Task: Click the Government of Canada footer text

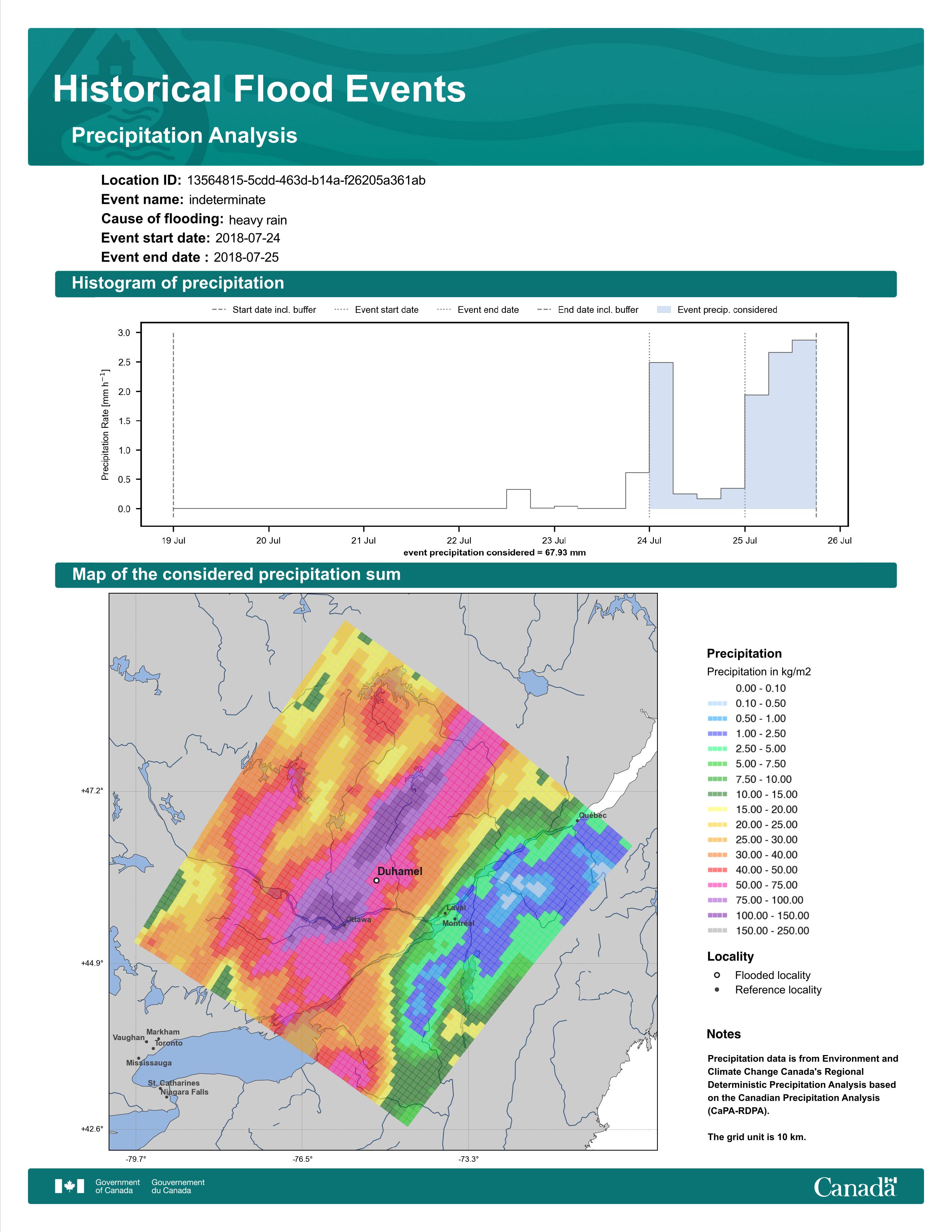Action: click(117, 1186)
